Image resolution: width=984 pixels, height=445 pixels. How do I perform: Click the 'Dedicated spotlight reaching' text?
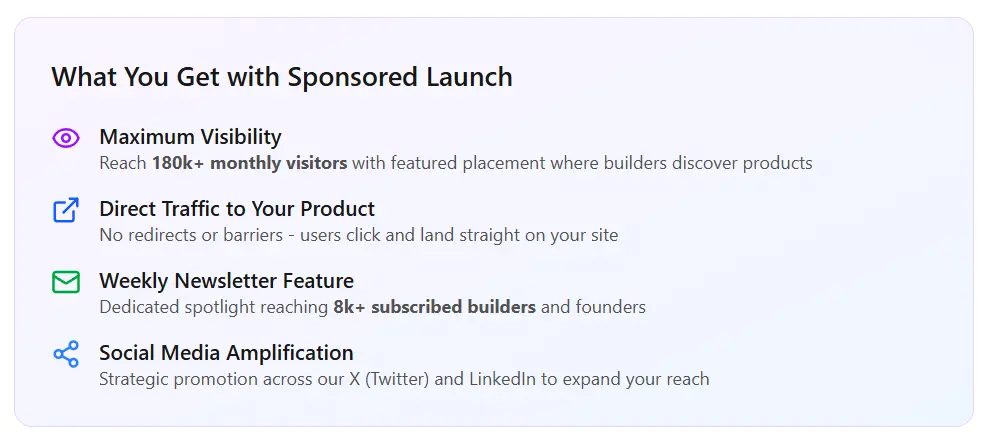click(213, 307)
